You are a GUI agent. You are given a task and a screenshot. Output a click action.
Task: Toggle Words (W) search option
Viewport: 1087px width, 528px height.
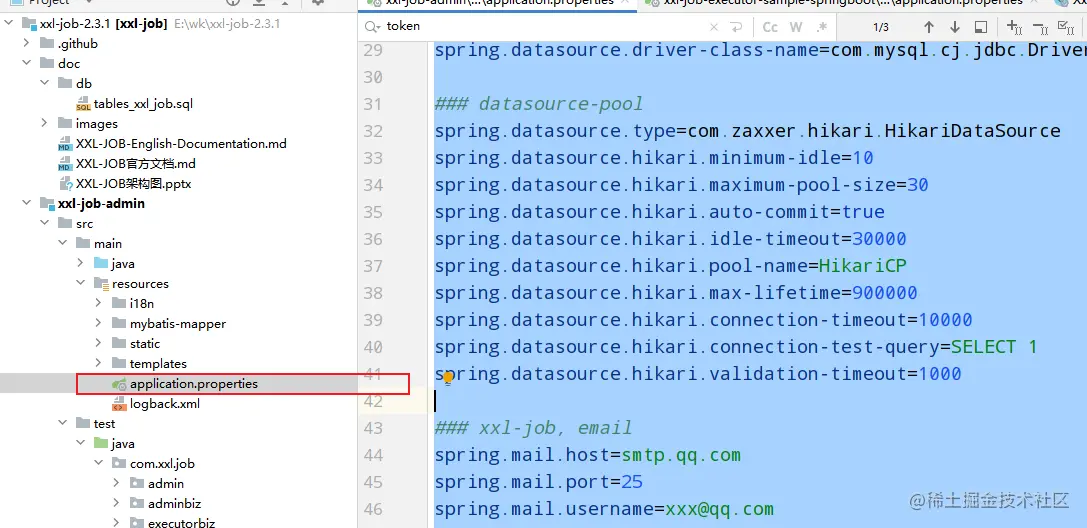click(796, 27)
